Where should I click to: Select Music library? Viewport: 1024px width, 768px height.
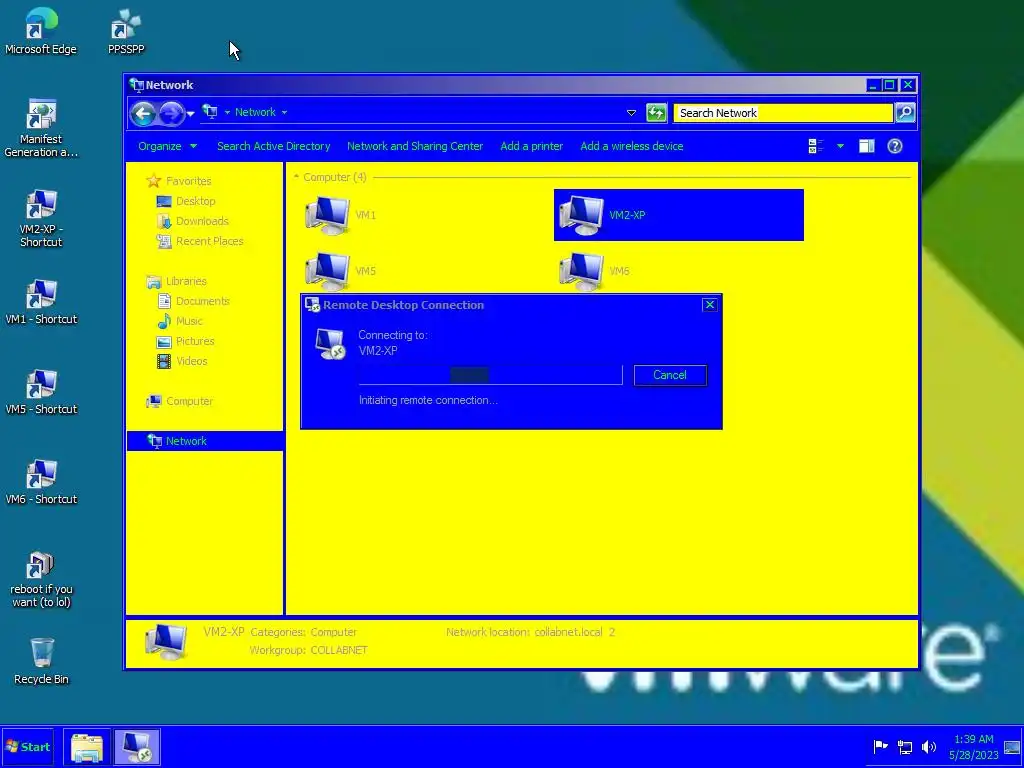[x=180, y=321]
